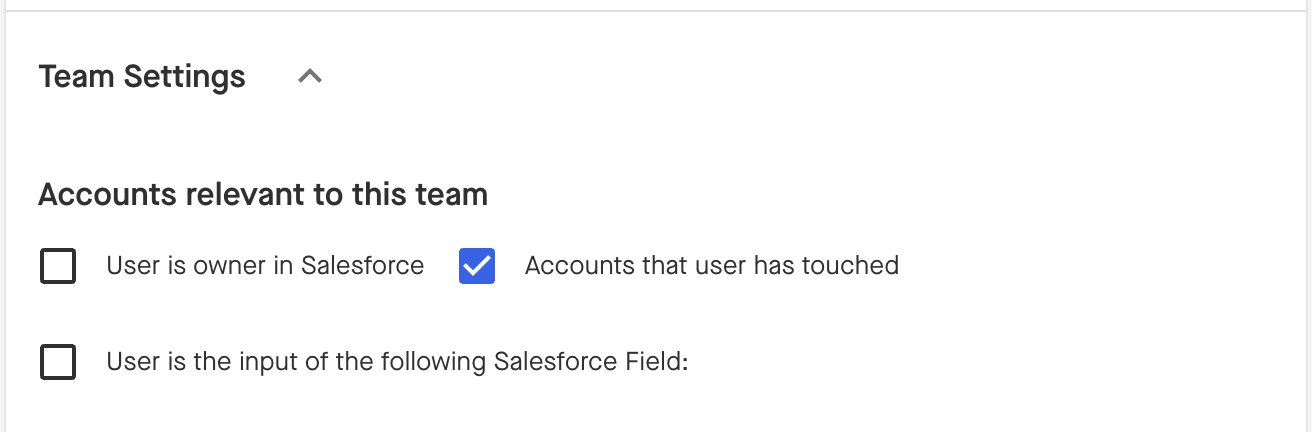
Task: Toggle owner in Salesforce account relevance
Action: click(58, 266)
